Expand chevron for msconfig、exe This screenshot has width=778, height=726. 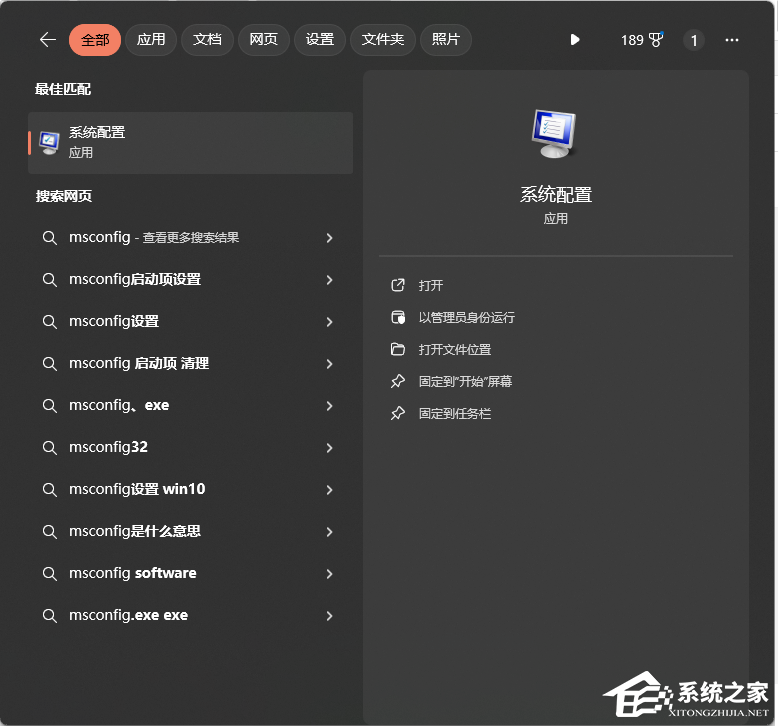coord(329,406)
